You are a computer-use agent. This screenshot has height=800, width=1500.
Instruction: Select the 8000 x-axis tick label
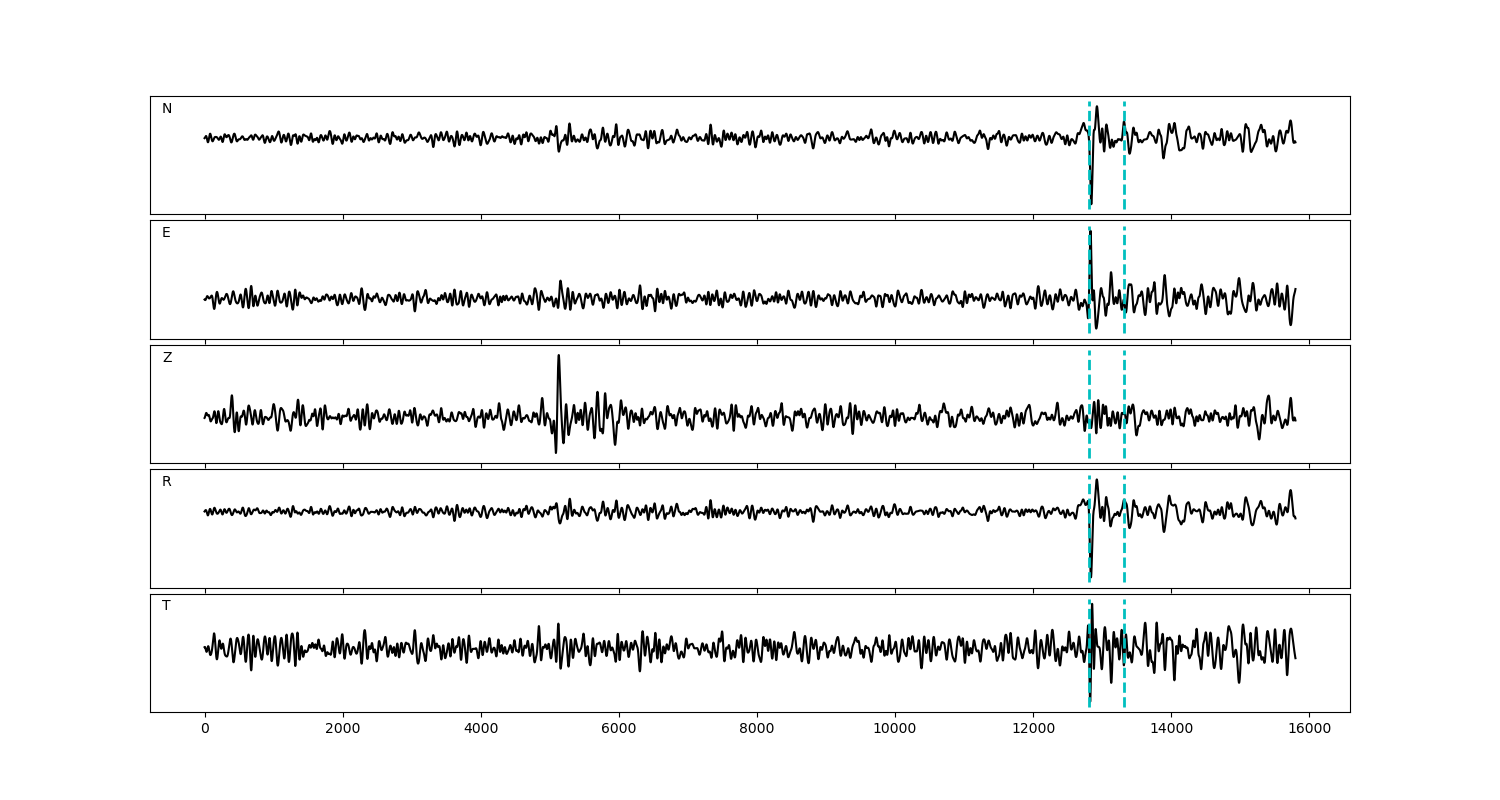(757, 729)
